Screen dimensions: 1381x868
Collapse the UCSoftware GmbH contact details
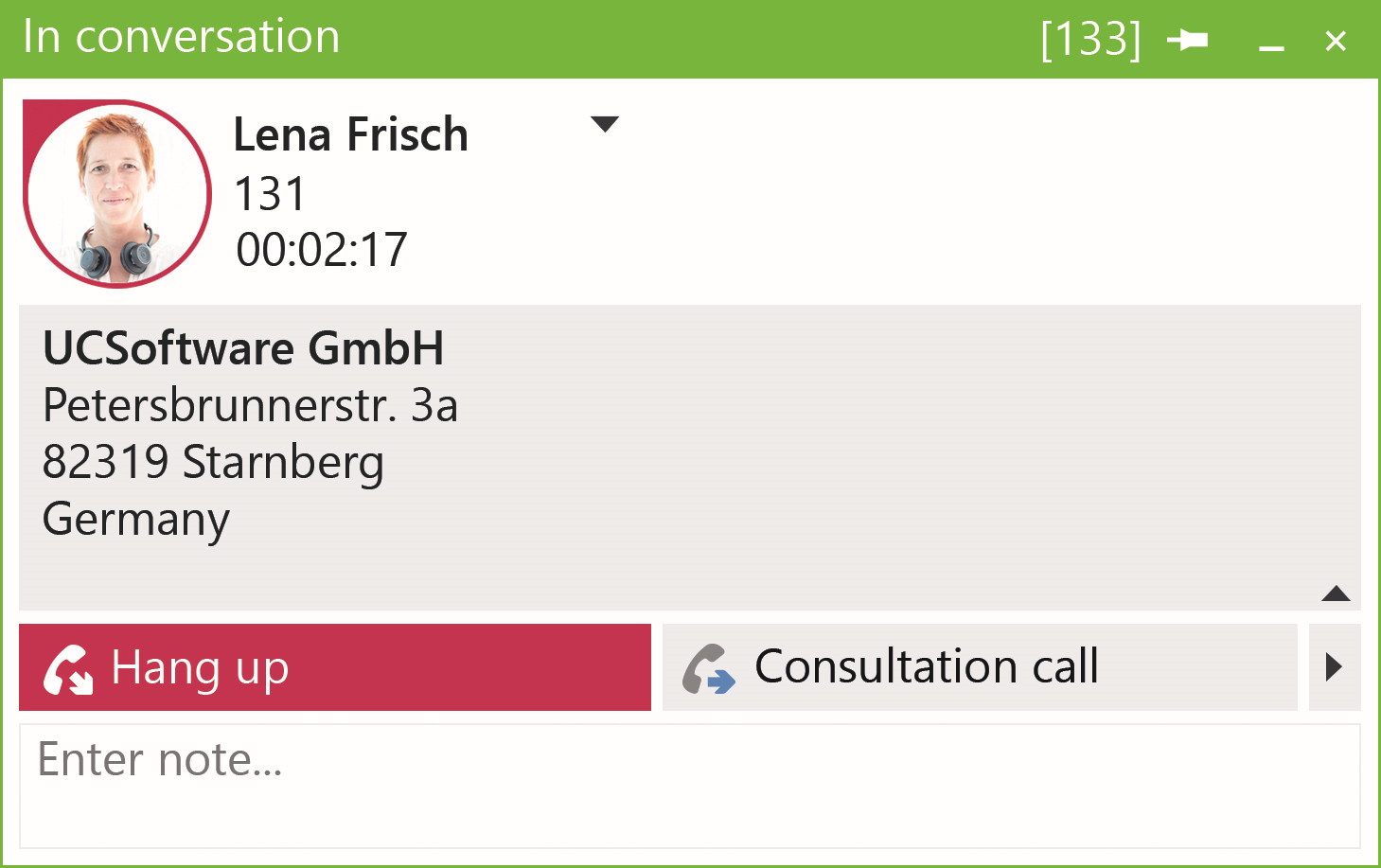coord(1336,593)
